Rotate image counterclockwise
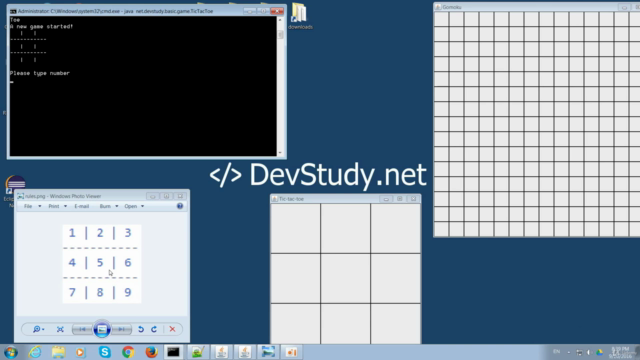This screenshot has width=640, height=360. tap(141, 329)
